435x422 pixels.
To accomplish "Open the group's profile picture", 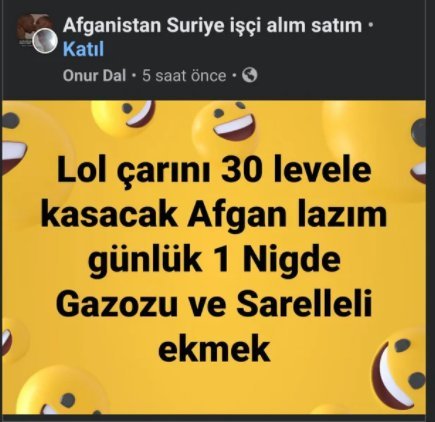I will pyautogui.click(x=31, y=29).
